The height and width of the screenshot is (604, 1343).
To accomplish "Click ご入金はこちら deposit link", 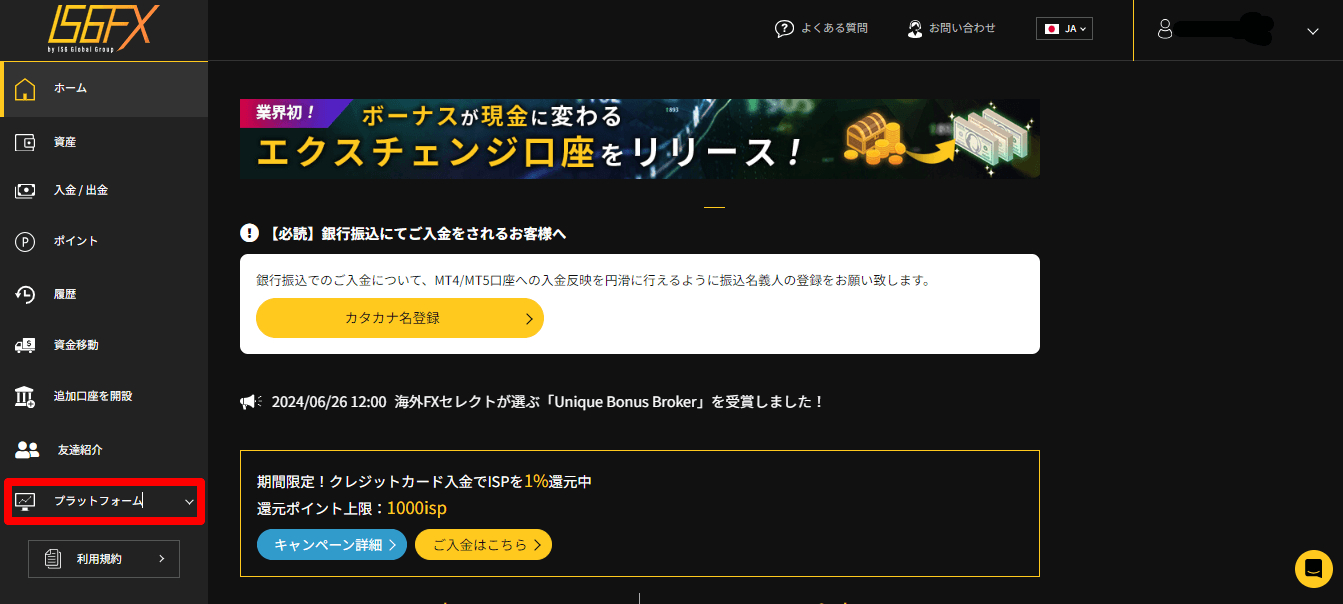I will [483, 544].
